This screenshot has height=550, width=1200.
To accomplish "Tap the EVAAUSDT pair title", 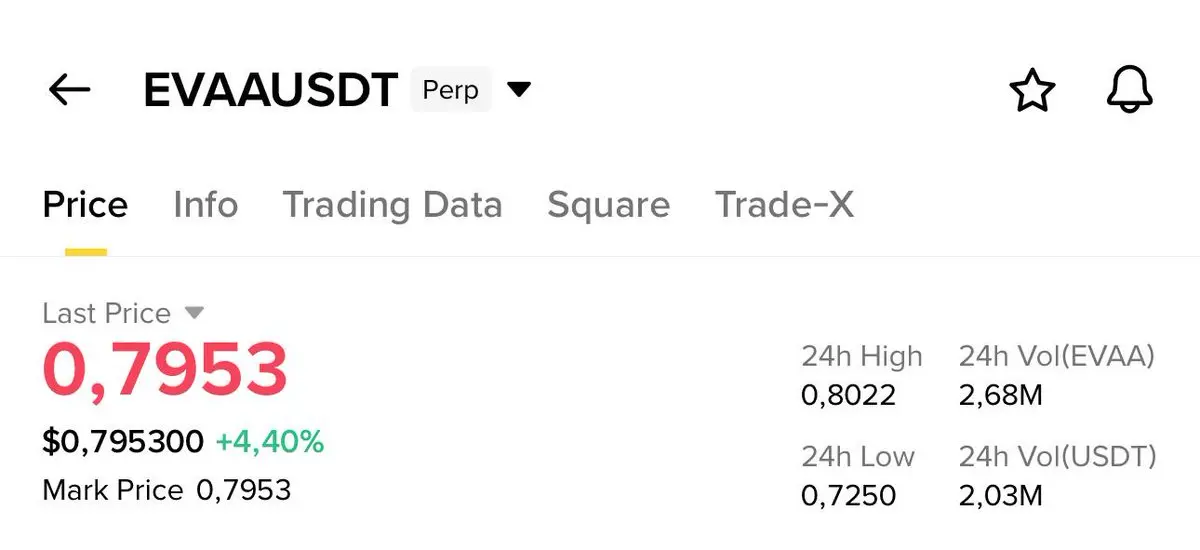I will [270, 90].
